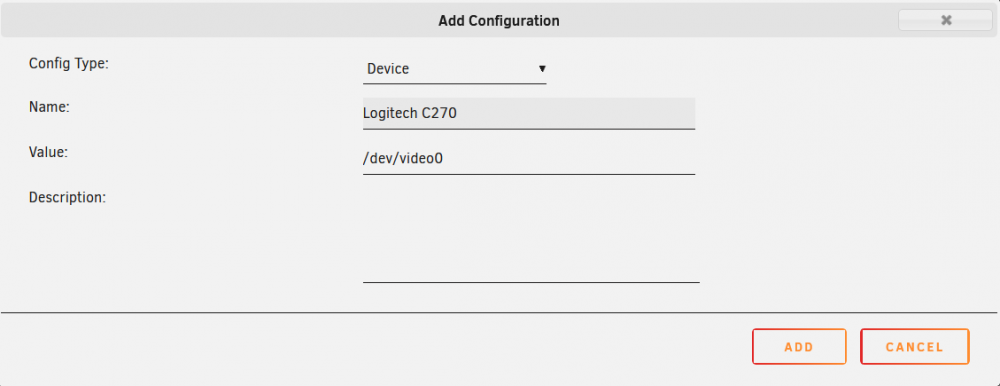This screenshot has height=386, width=1000.
Task: Click the Name label
Action: (49, 107)
